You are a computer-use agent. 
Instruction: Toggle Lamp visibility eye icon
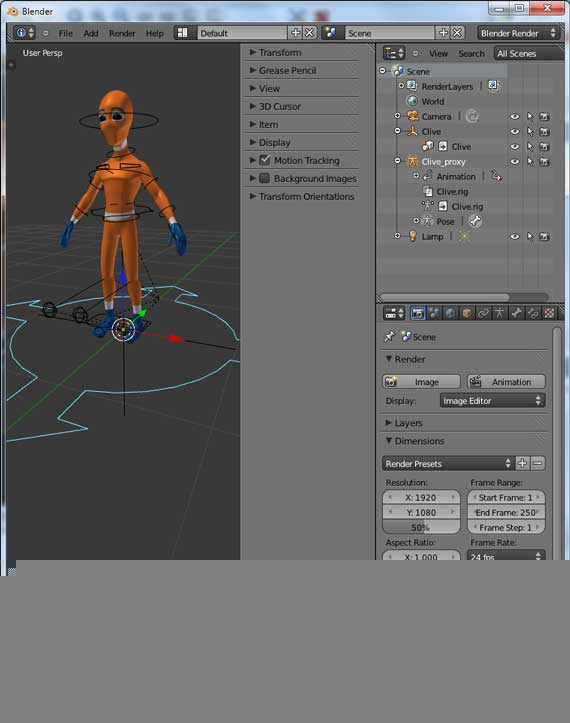[515, 237]
